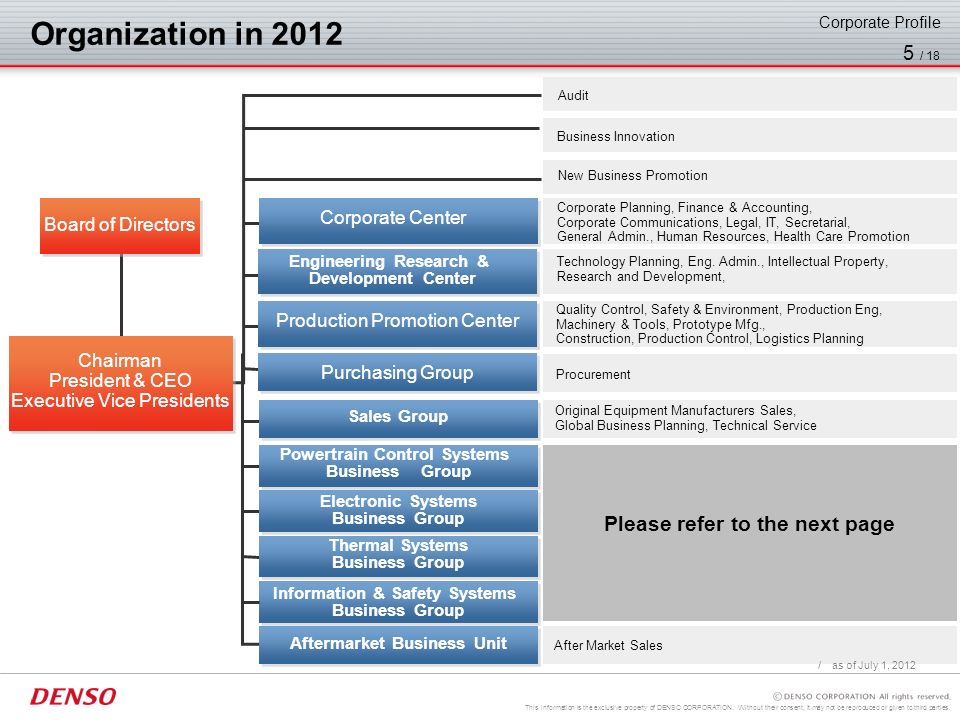Select the Quality Control, Safety & Environment description
This screenshot has height=720, width=960.
pos(749,324)
